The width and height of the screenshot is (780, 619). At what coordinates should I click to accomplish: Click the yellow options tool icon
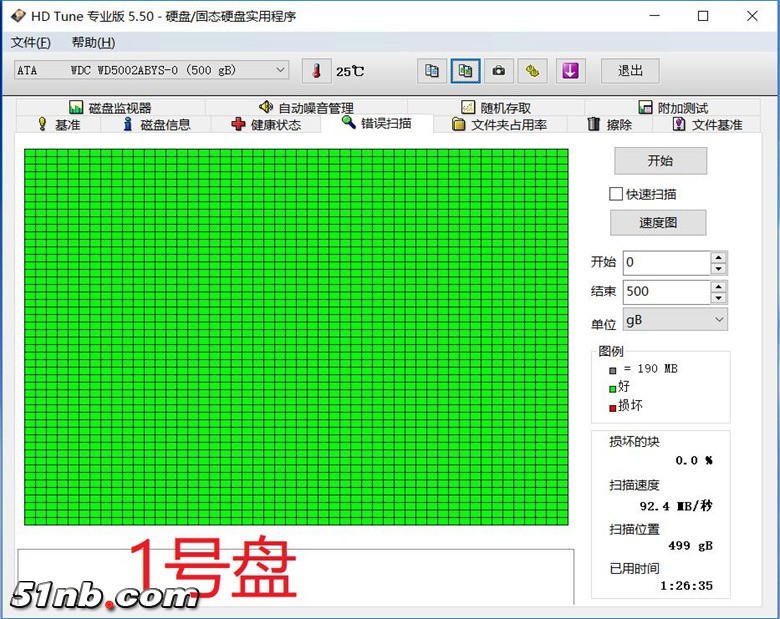click(533, 71)
